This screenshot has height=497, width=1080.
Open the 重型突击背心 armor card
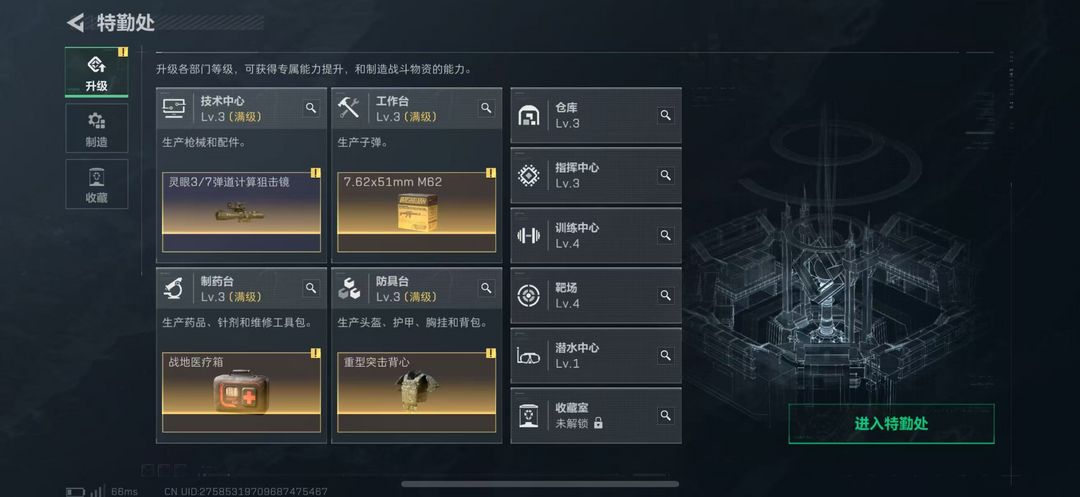tap(417, 392)
